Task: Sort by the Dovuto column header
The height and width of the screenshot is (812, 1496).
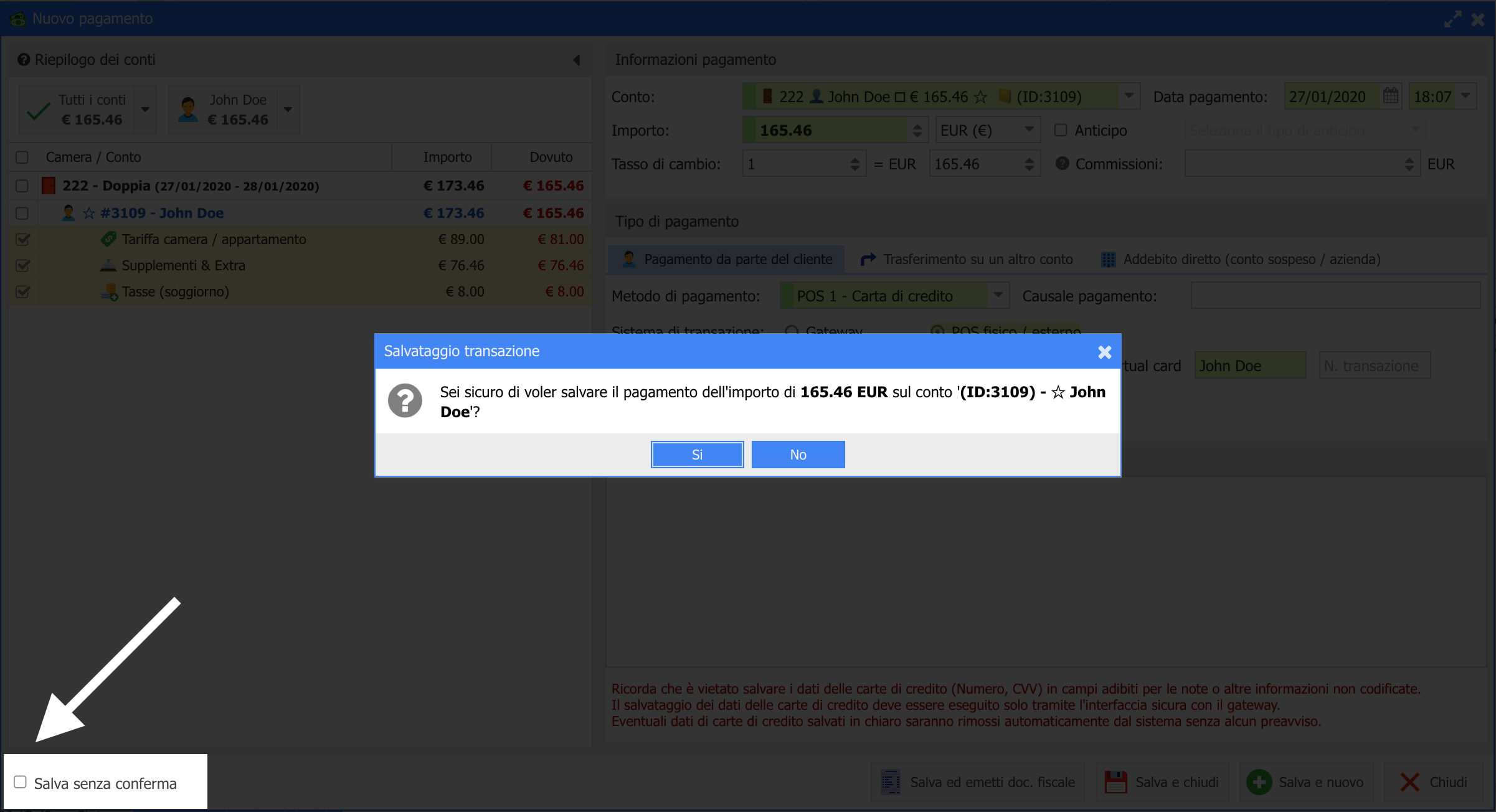Action: coord(551,157)
